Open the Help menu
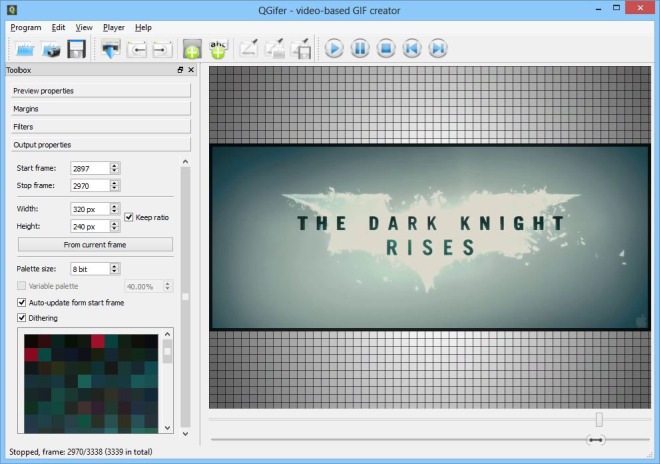The width and height of the screenshot is (660, 464). pos(143,27)
